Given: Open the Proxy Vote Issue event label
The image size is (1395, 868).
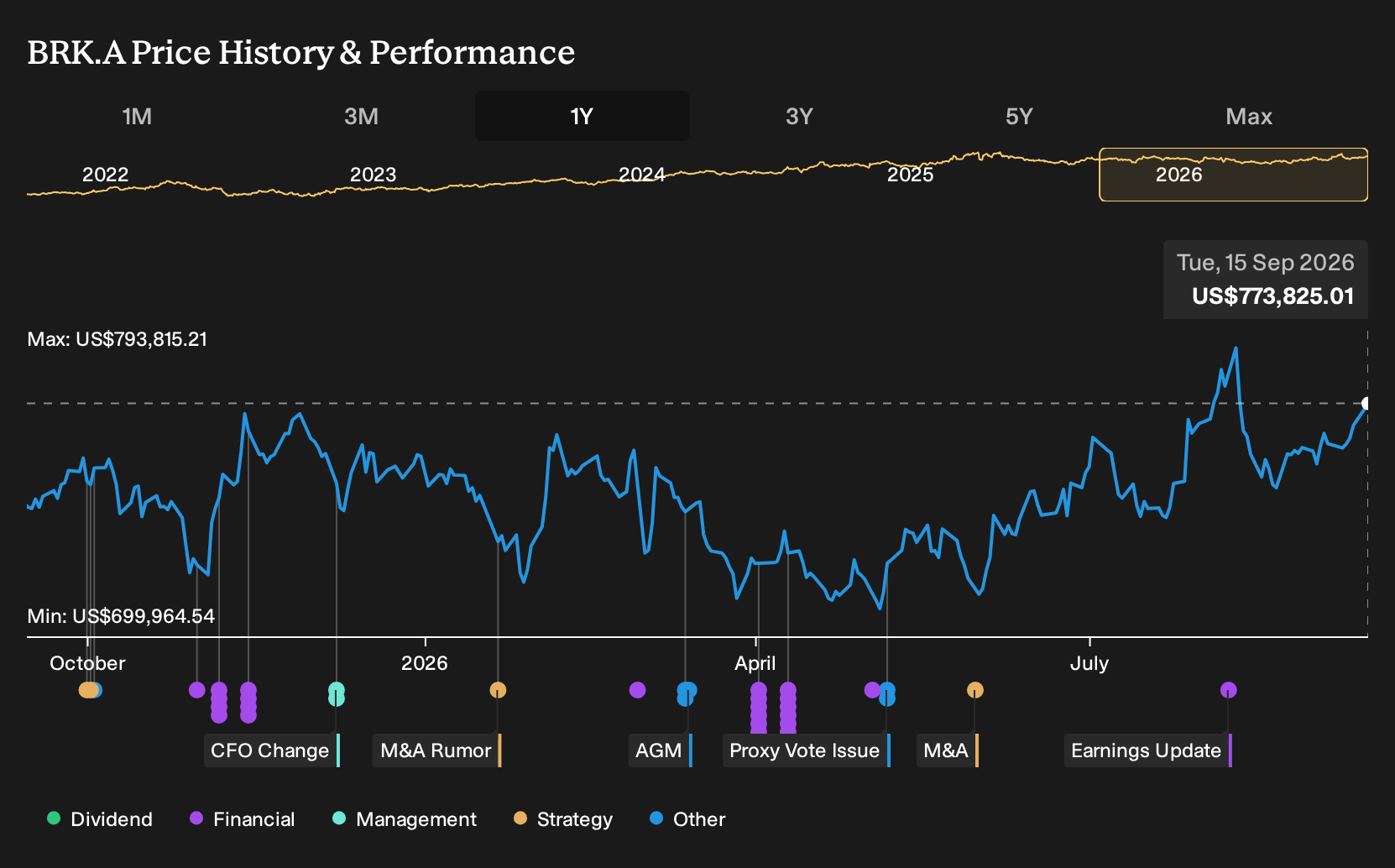Looking at the screenshot, I should 807,750.
